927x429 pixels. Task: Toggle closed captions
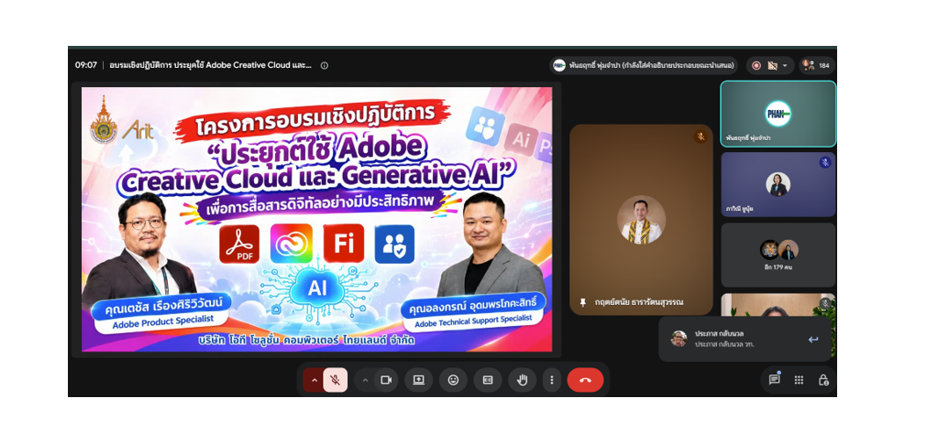click(x=488, y=380)
